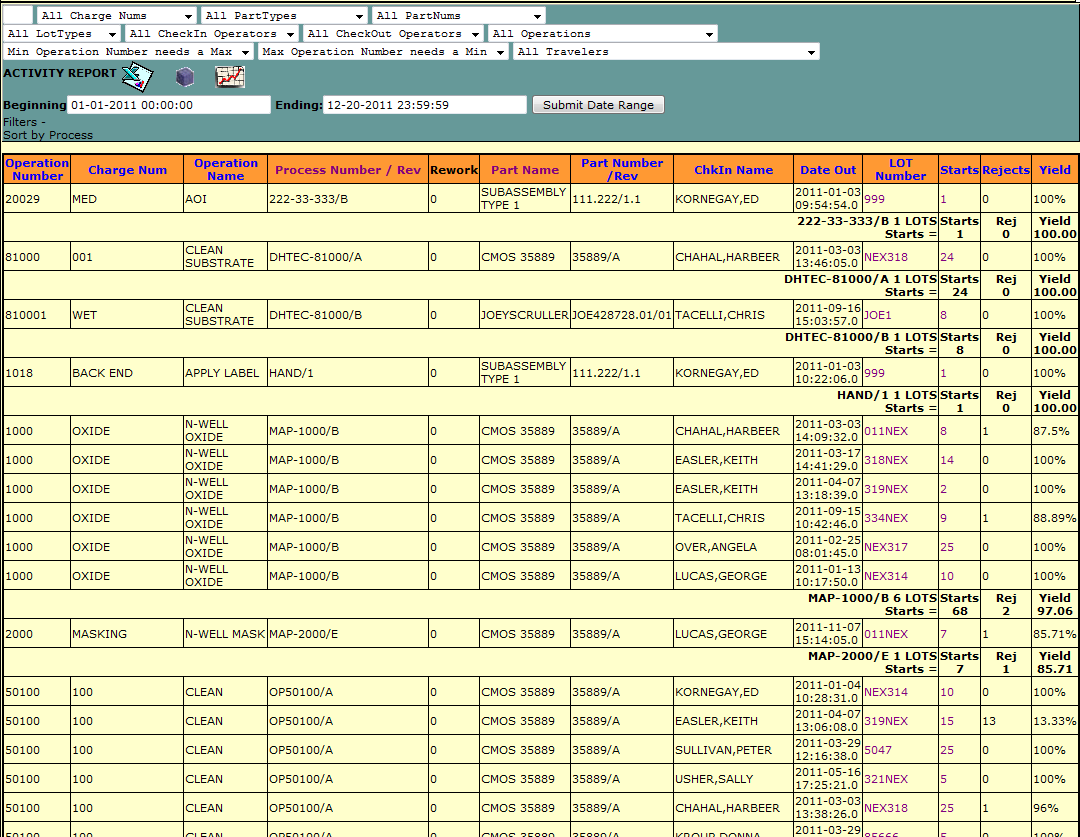Open the Max Operation Number dropdown
The height and width of the screenshot is (837, 1080).
coord(384,51)
